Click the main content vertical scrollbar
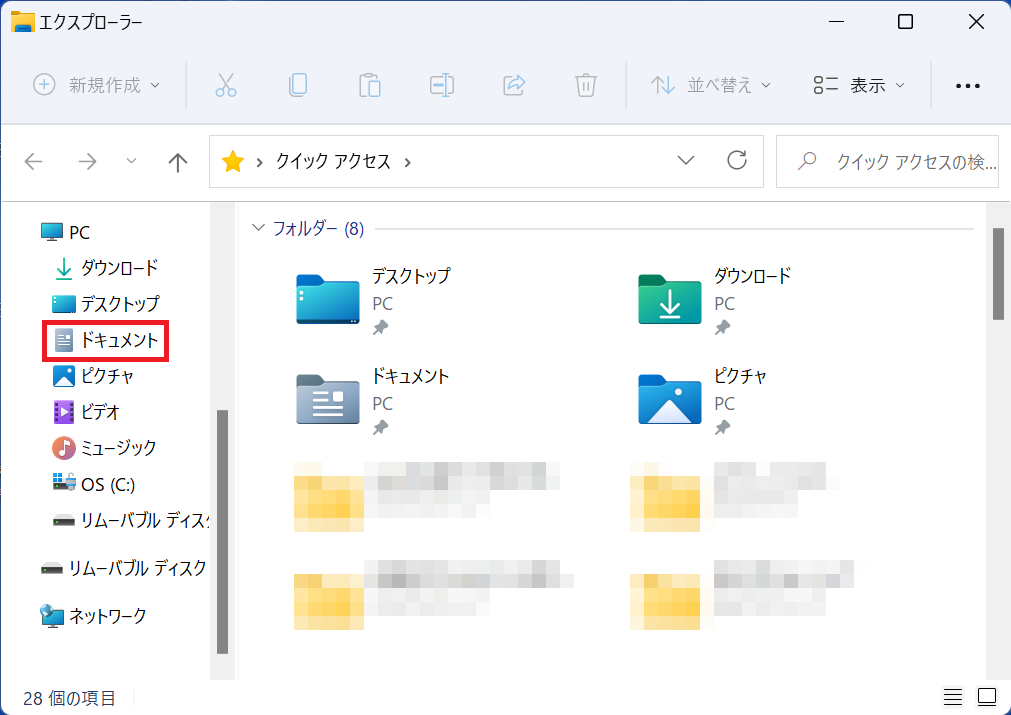Screen dimensions: 1011x715 click(x=998, y=273)
